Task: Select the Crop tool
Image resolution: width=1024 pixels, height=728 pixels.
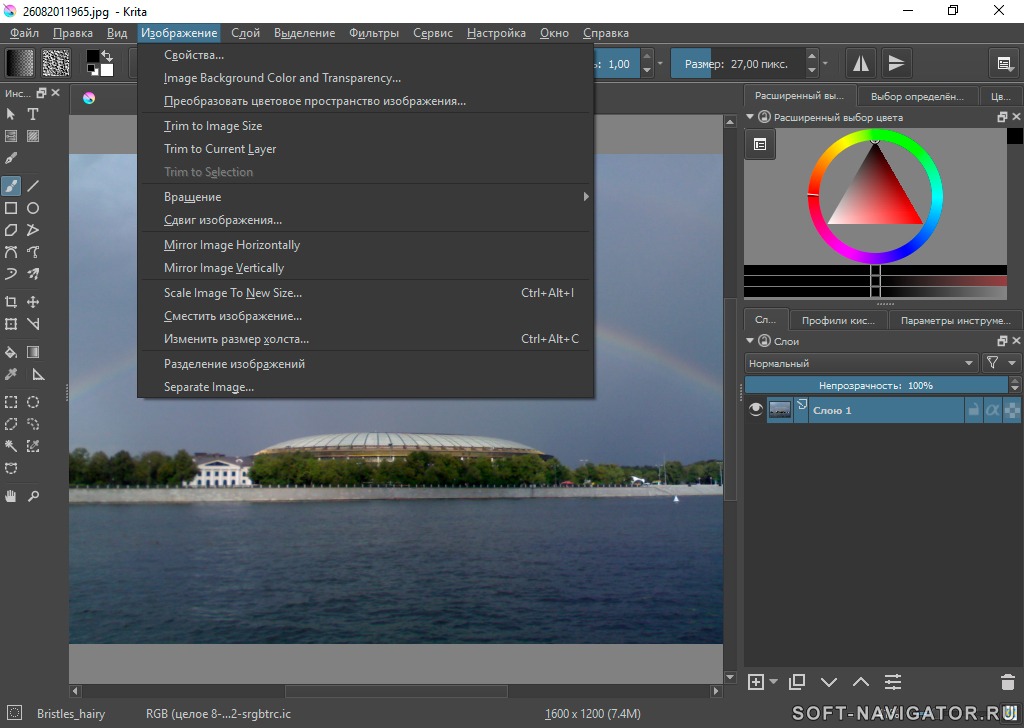Action: click(11, 302)
